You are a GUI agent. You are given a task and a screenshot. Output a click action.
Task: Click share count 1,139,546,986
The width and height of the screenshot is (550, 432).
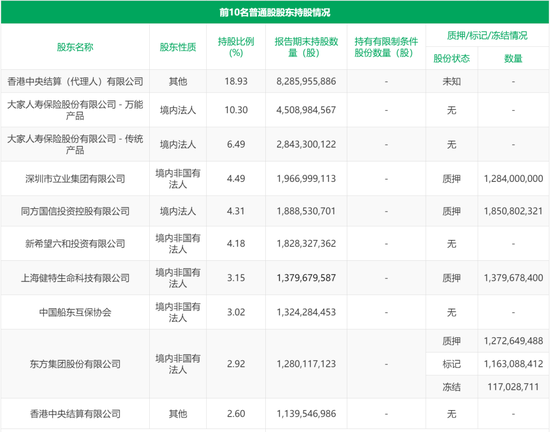(x=306, y=414)
